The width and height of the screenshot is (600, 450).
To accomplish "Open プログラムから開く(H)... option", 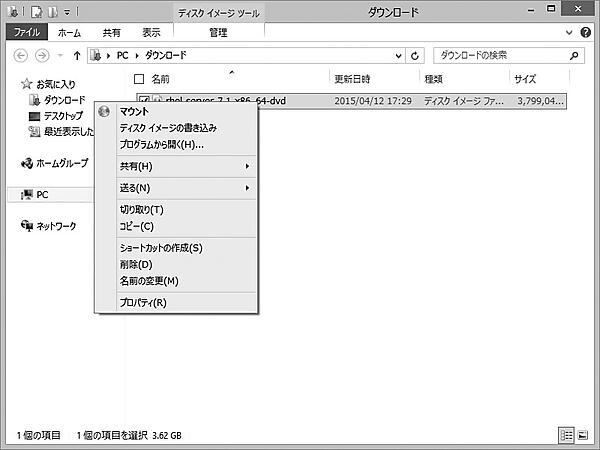I will [161, 145].
